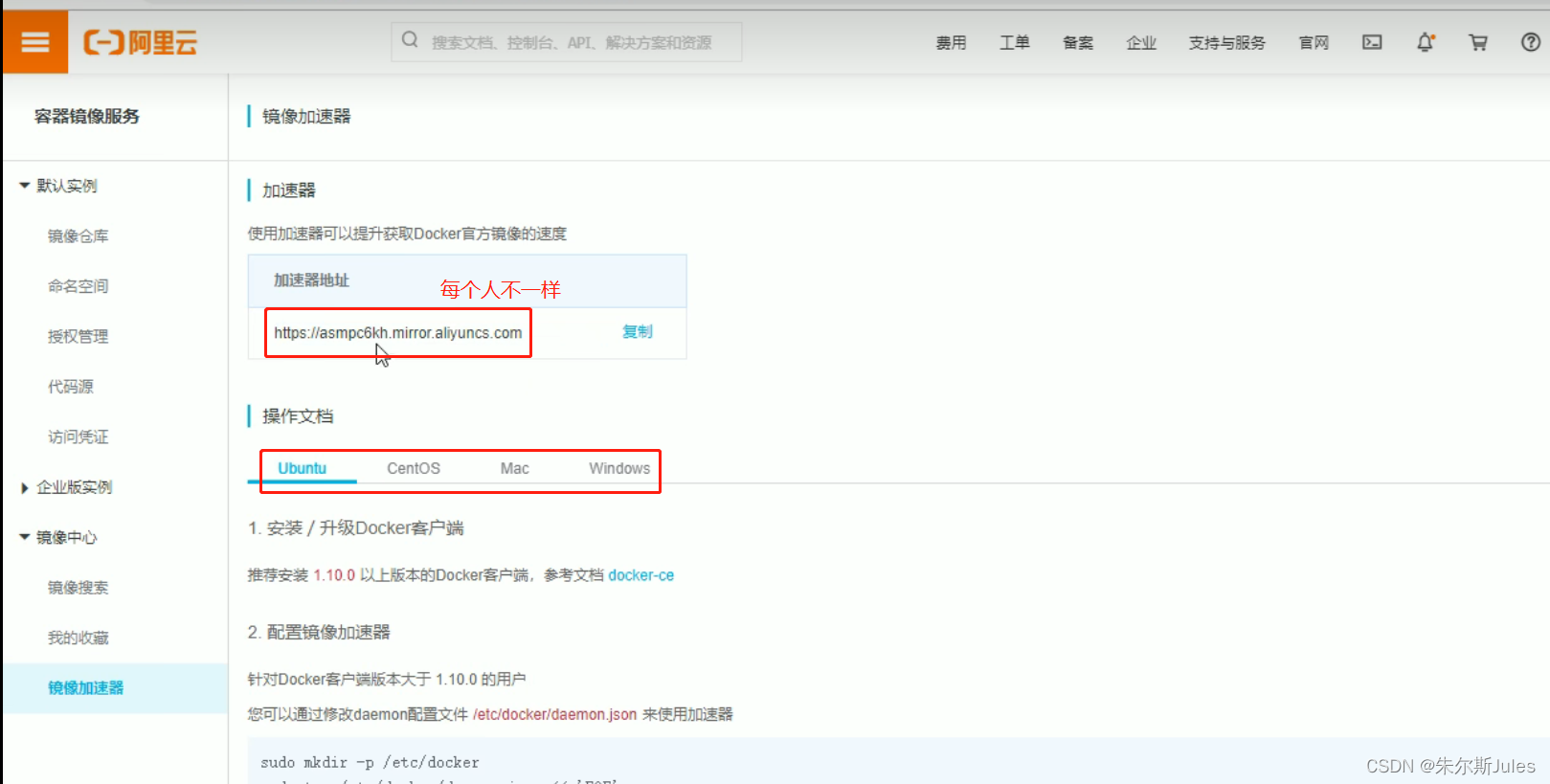Focus the top search input field

[x=567, y=42]
